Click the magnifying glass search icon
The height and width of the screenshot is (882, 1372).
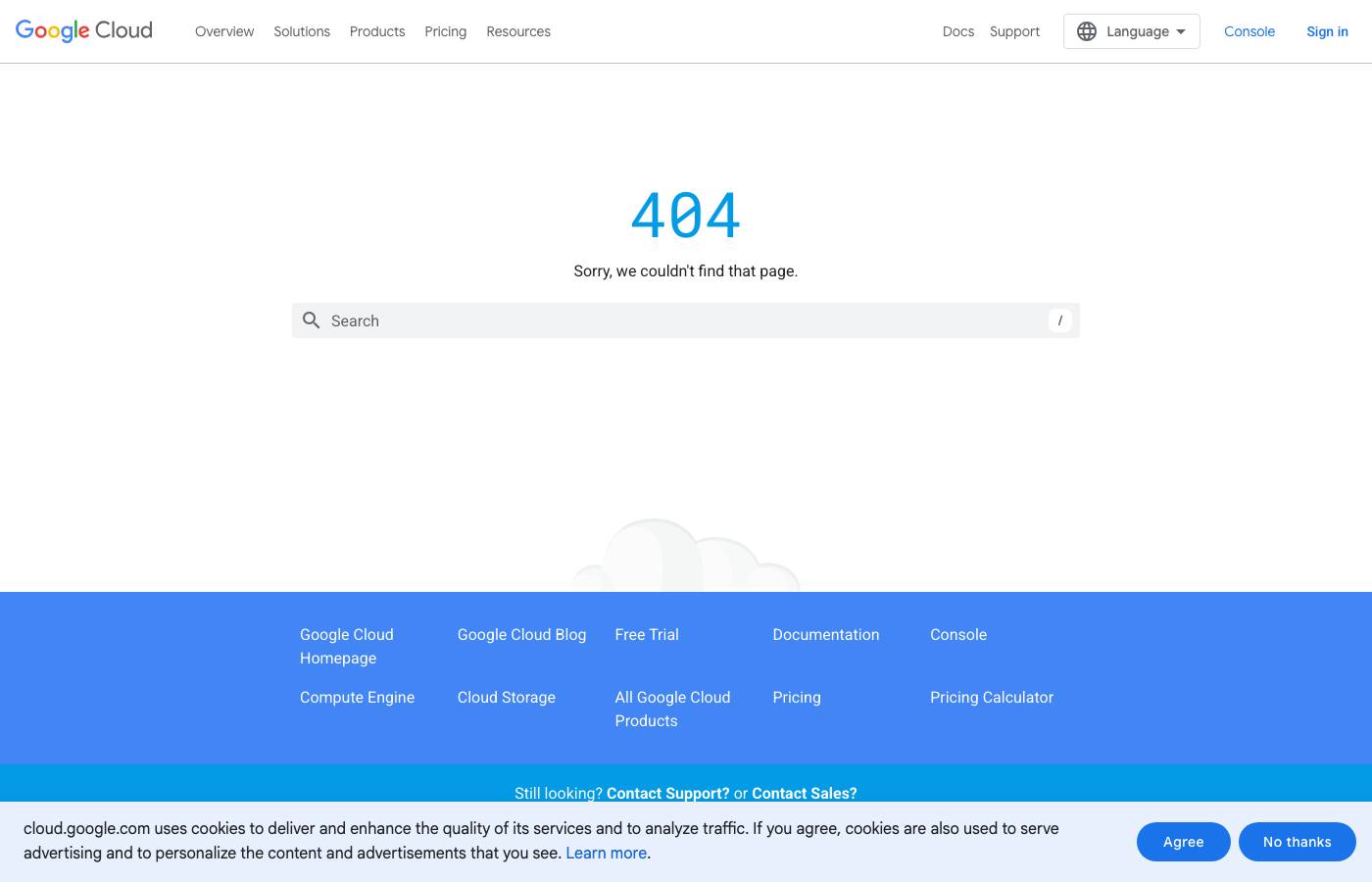pos(312,320)
